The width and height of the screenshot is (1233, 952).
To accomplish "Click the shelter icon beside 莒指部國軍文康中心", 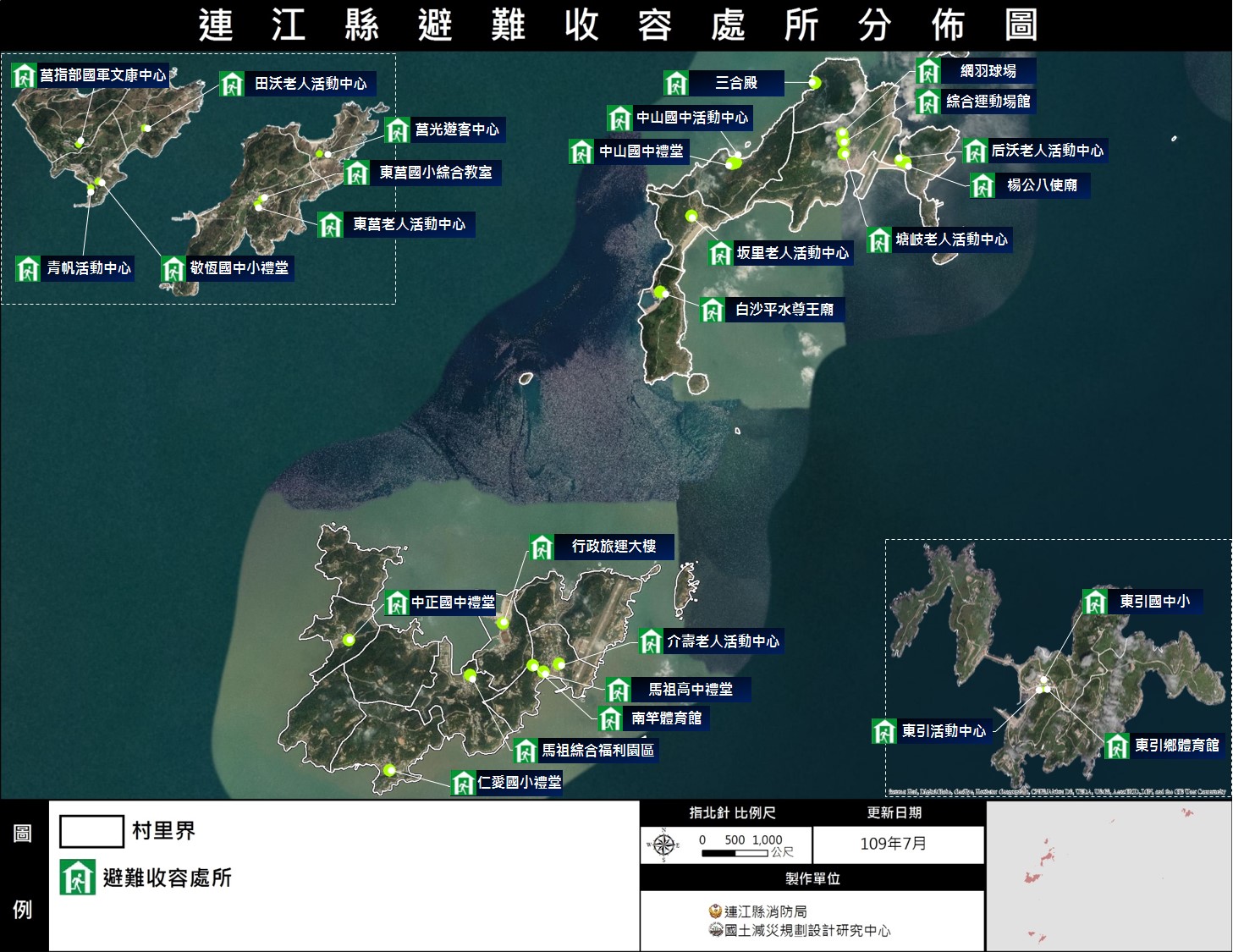I will [x=24, y=75].
